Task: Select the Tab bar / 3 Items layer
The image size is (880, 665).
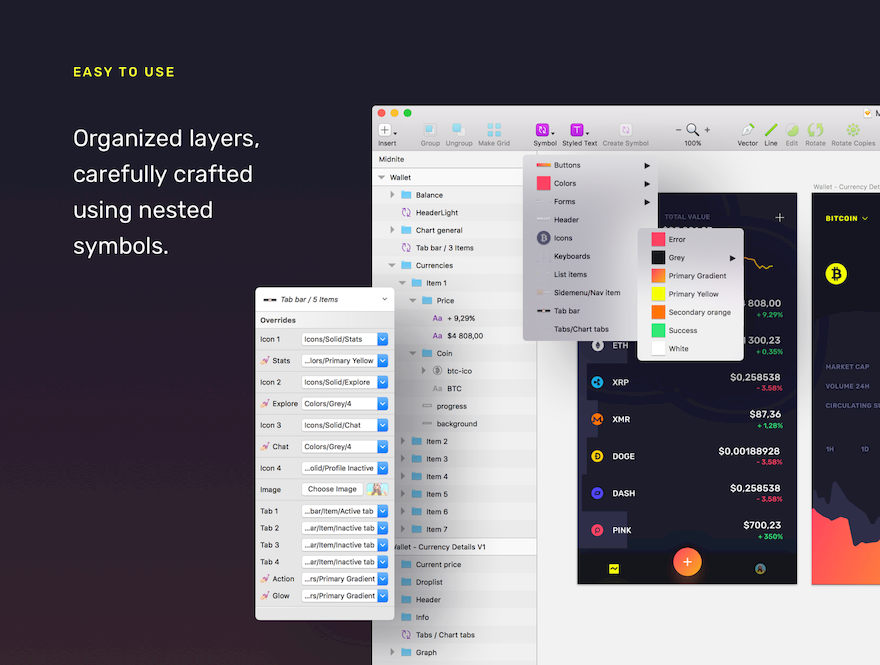Action: click(444, 248)
